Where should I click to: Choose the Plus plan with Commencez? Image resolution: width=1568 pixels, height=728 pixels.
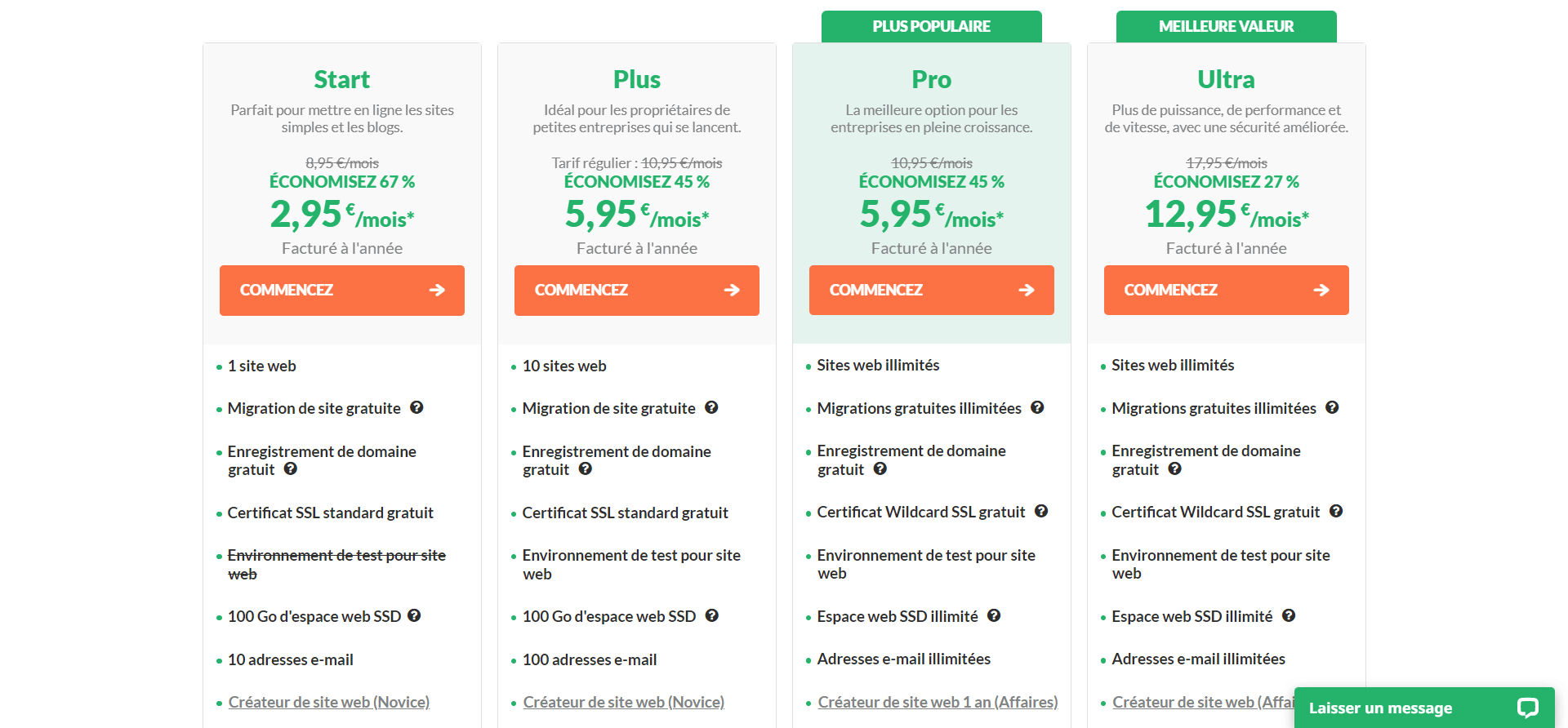coord(637,291)
